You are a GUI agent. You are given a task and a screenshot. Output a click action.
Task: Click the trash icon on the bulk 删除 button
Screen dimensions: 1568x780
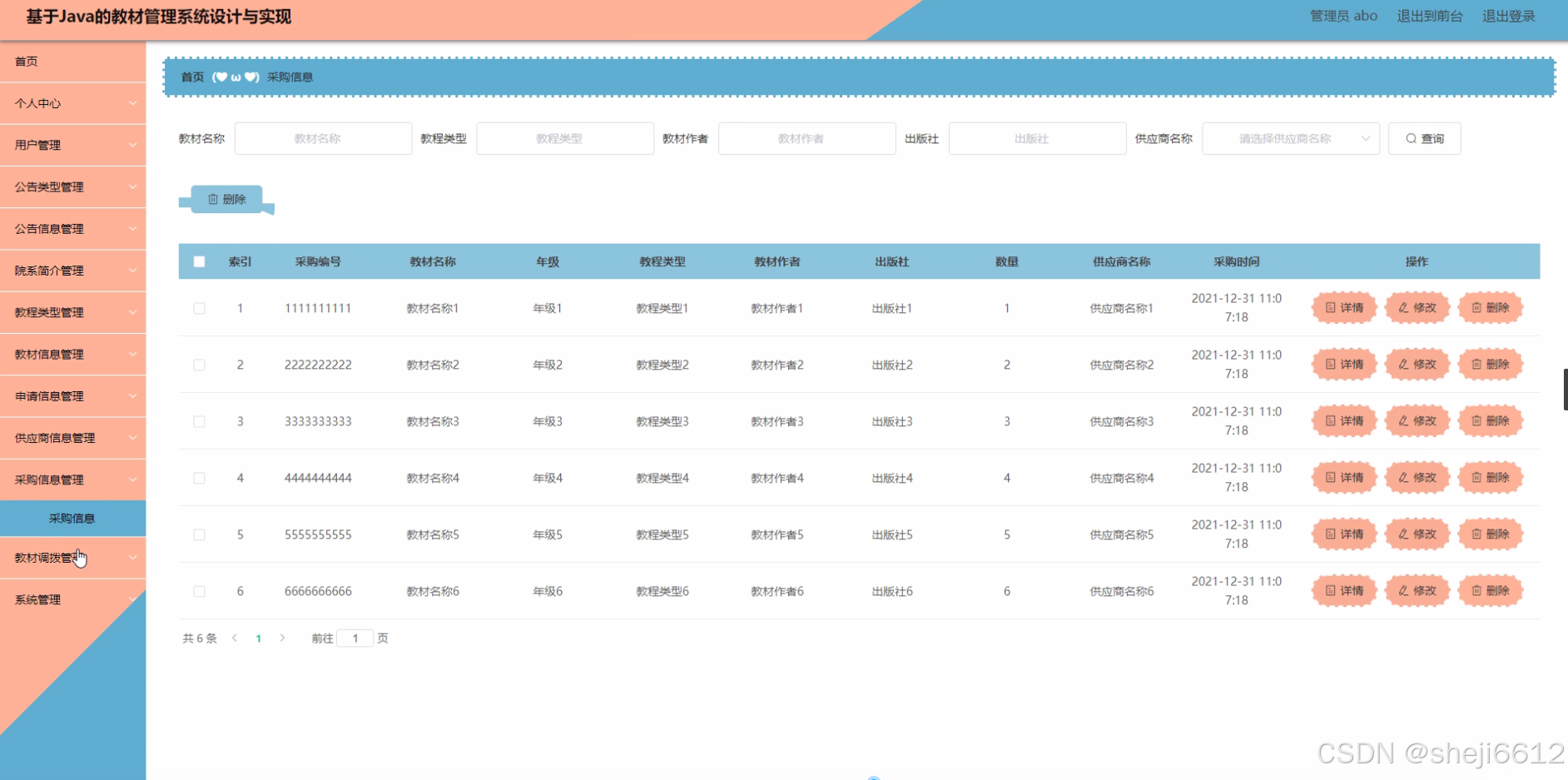coord(212,199)
